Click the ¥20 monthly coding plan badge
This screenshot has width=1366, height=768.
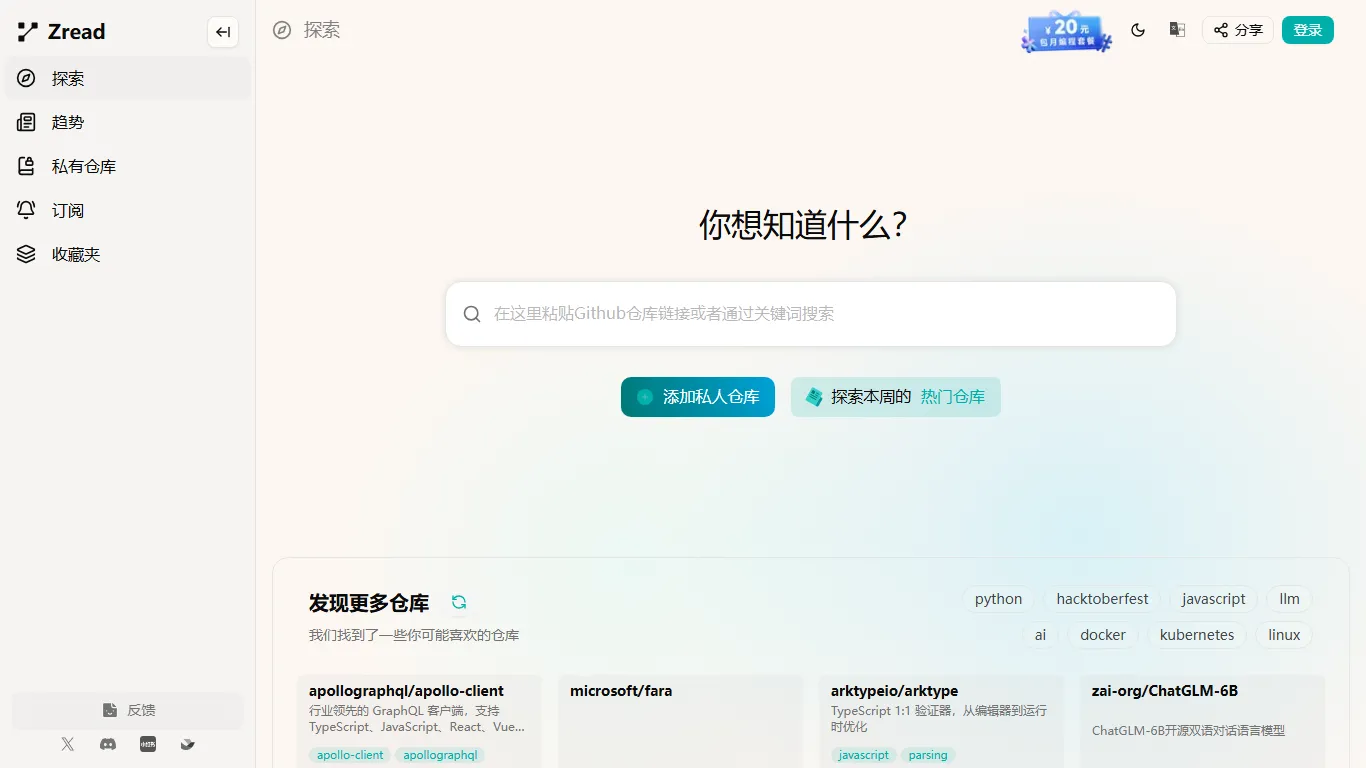coord(1066,31)
